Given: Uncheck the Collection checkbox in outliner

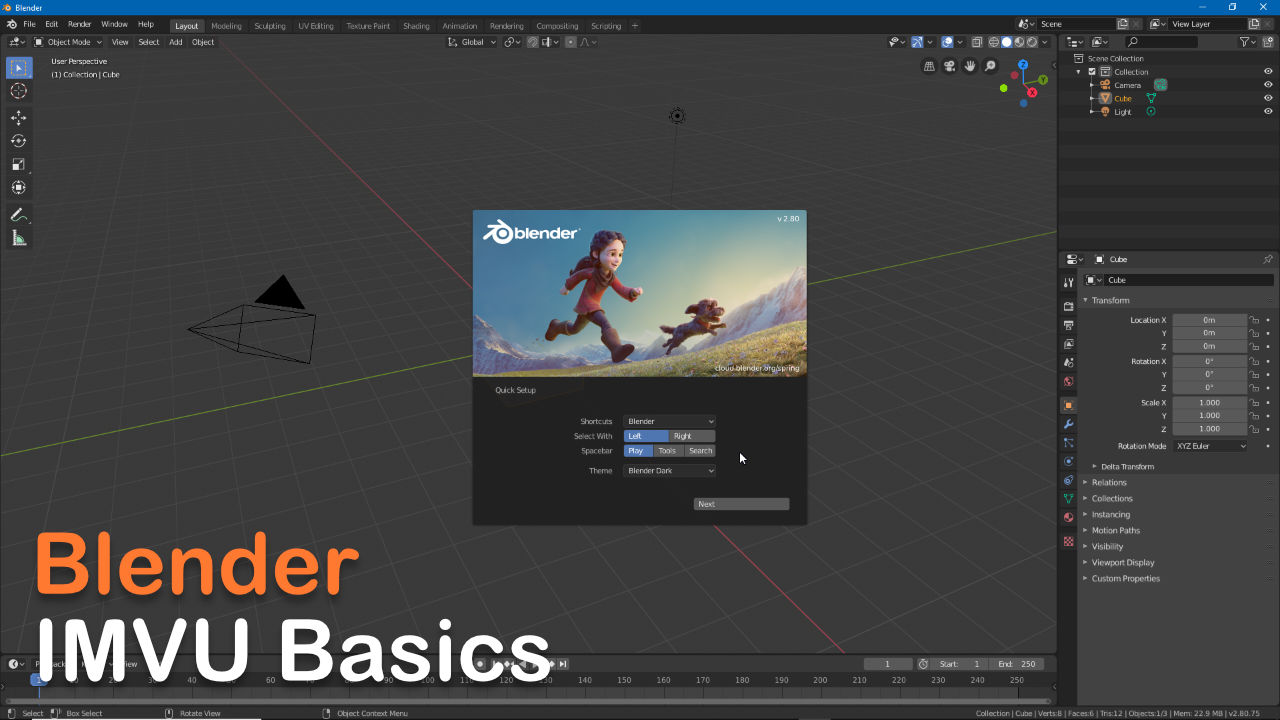Looking at the screenshot, I should [x=1092, y=72].
